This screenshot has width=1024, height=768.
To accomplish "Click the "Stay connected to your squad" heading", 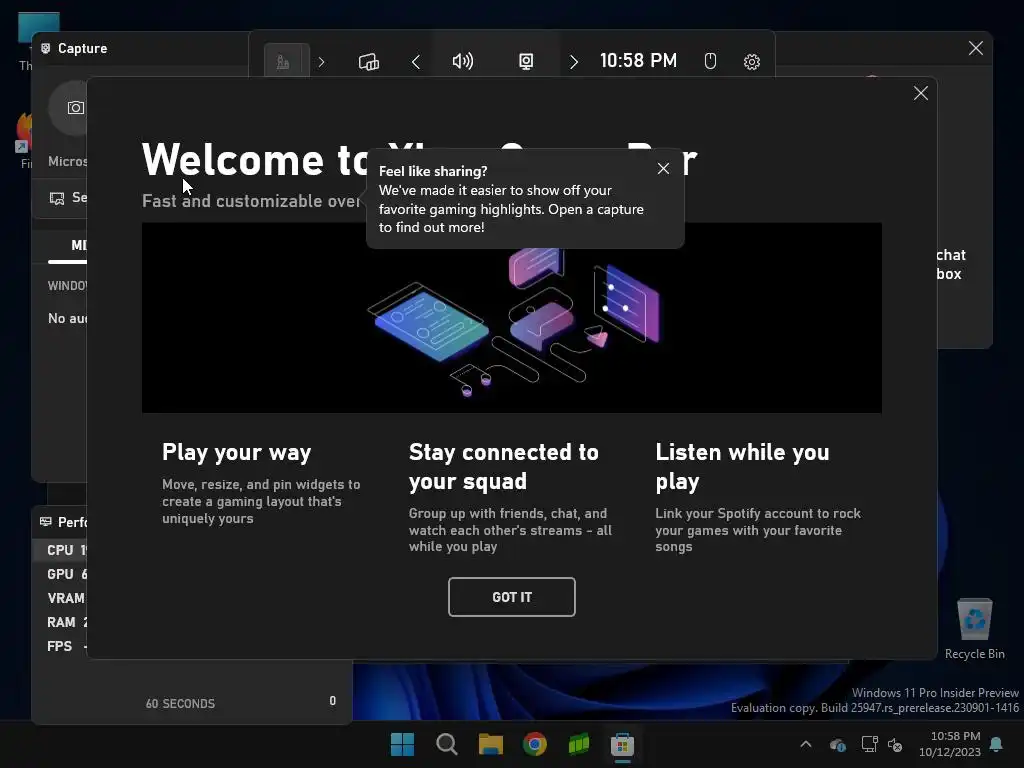I will [x=504, y=466].
